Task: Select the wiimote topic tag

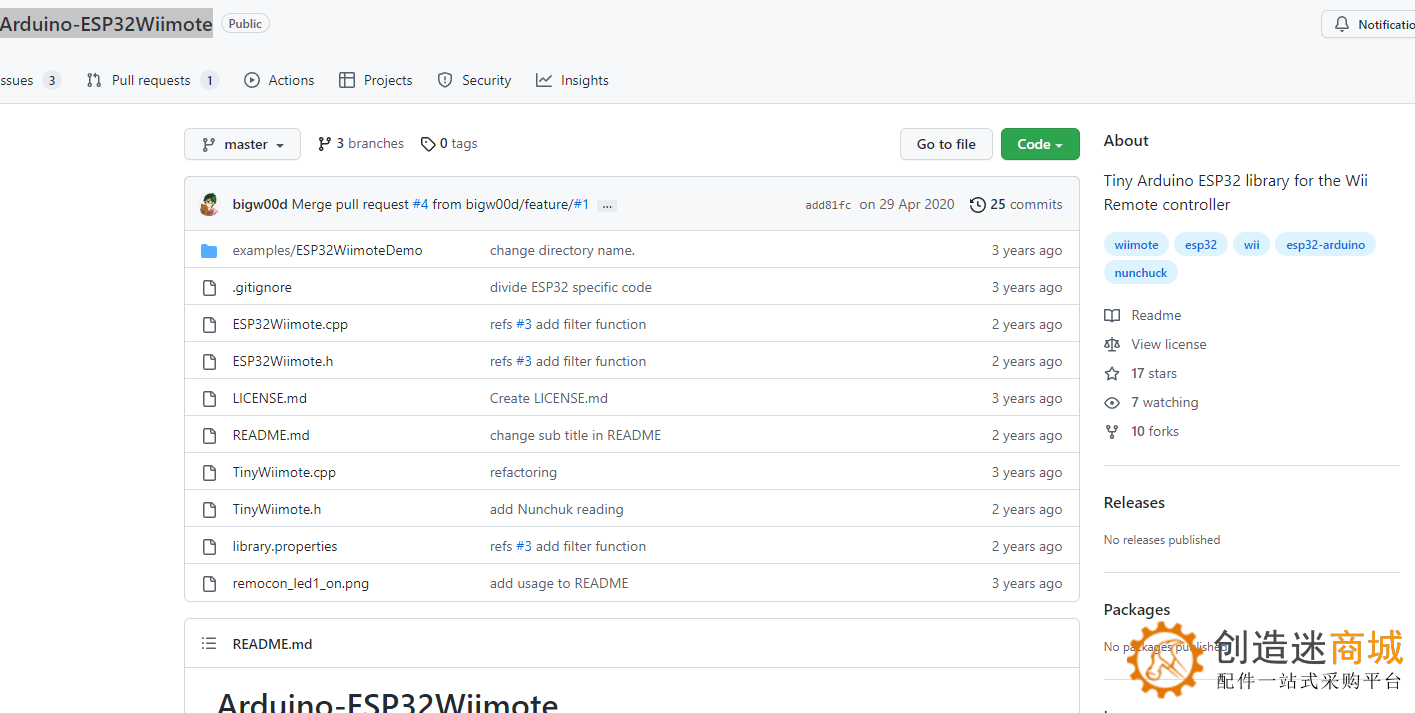Action: click(x=1136, y=245)
